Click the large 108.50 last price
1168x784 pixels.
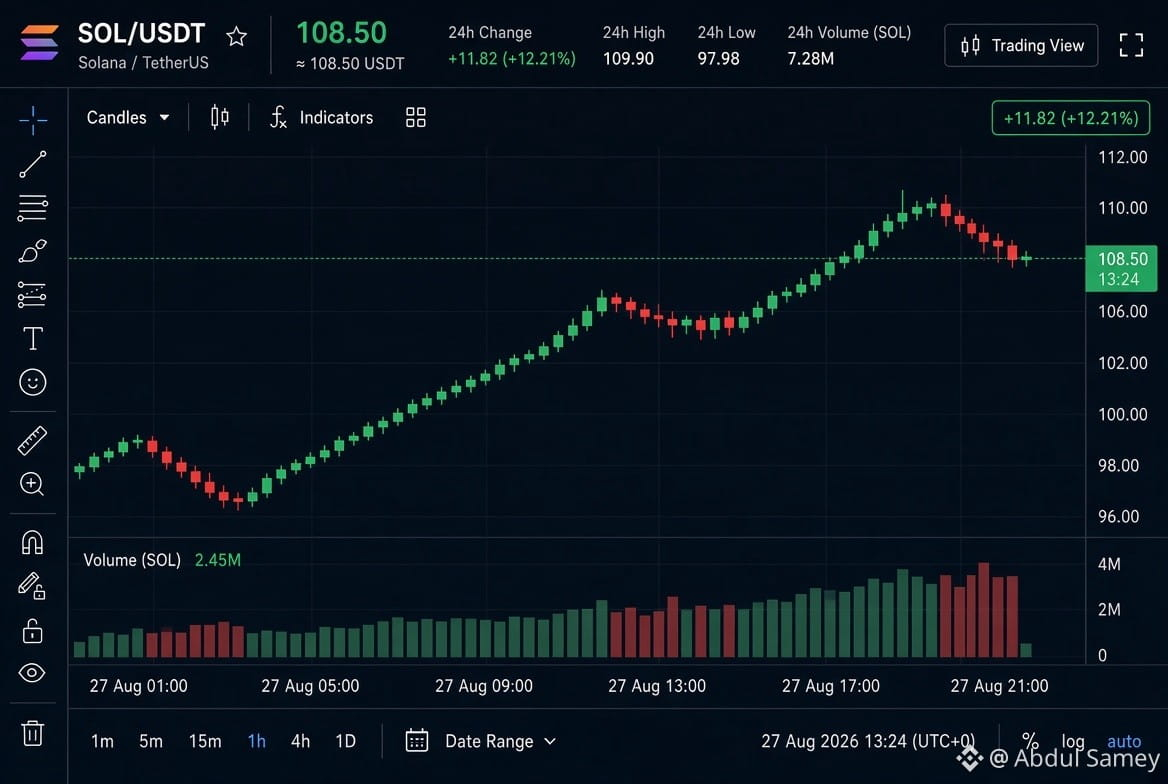click(341, 33)
